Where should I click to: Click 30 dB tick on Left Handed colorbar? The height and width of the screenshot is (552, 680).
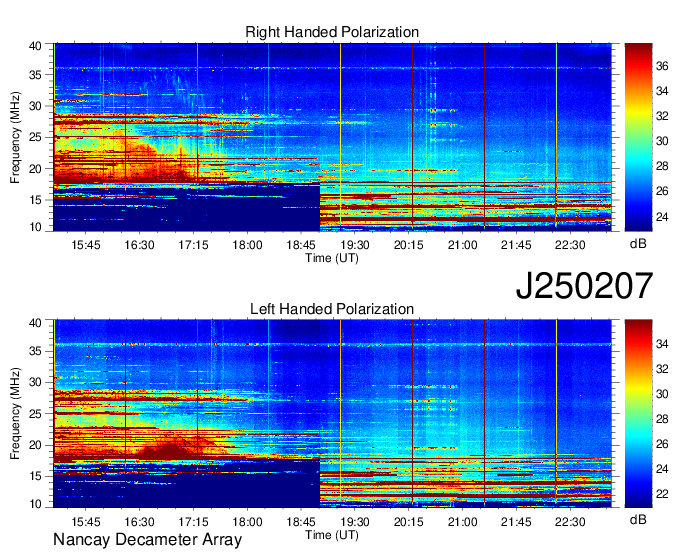pyautogui.click(x=662, y=394)
